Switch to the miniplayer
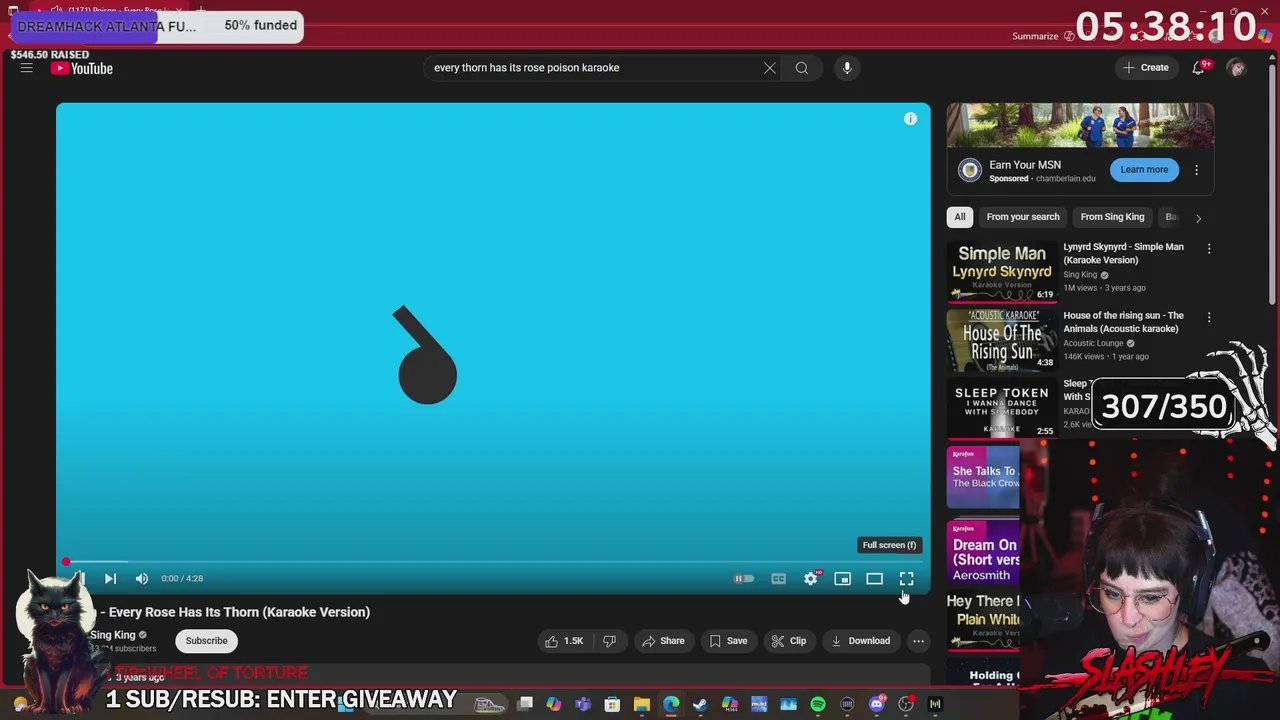 point(843,579)
